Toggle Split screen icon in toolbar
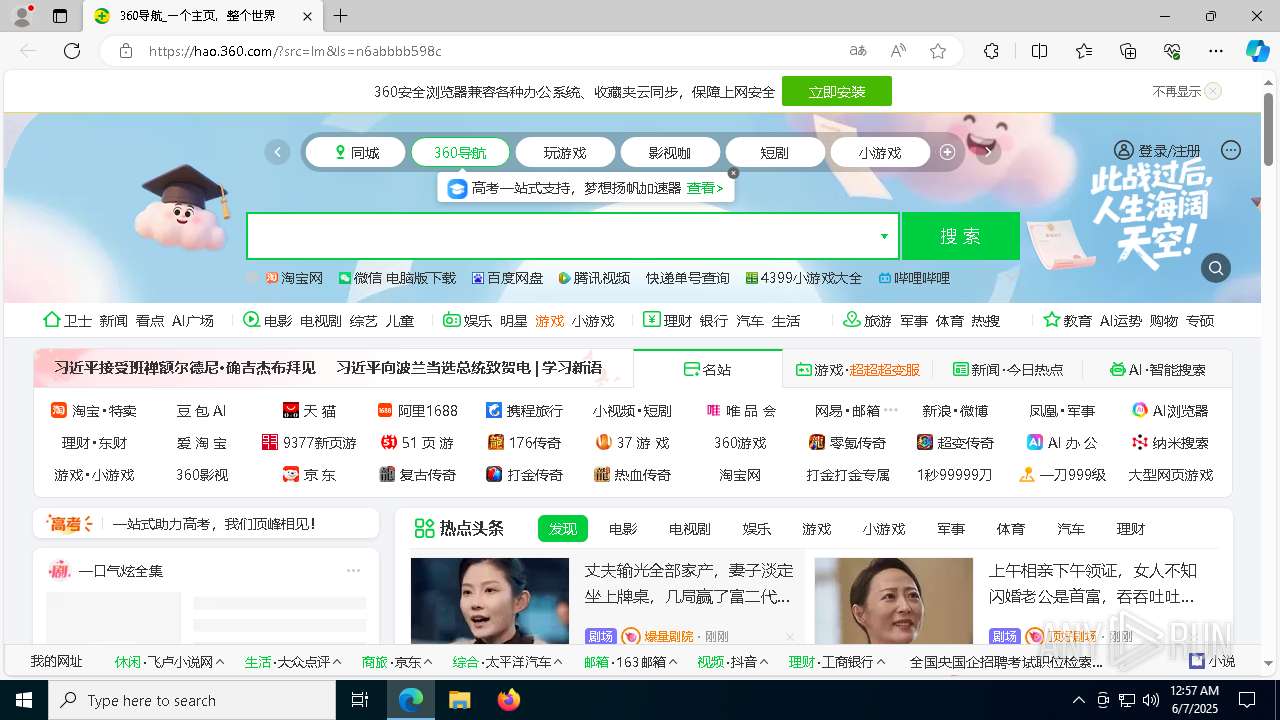Screen dimensions: 1280x720 1039,51
